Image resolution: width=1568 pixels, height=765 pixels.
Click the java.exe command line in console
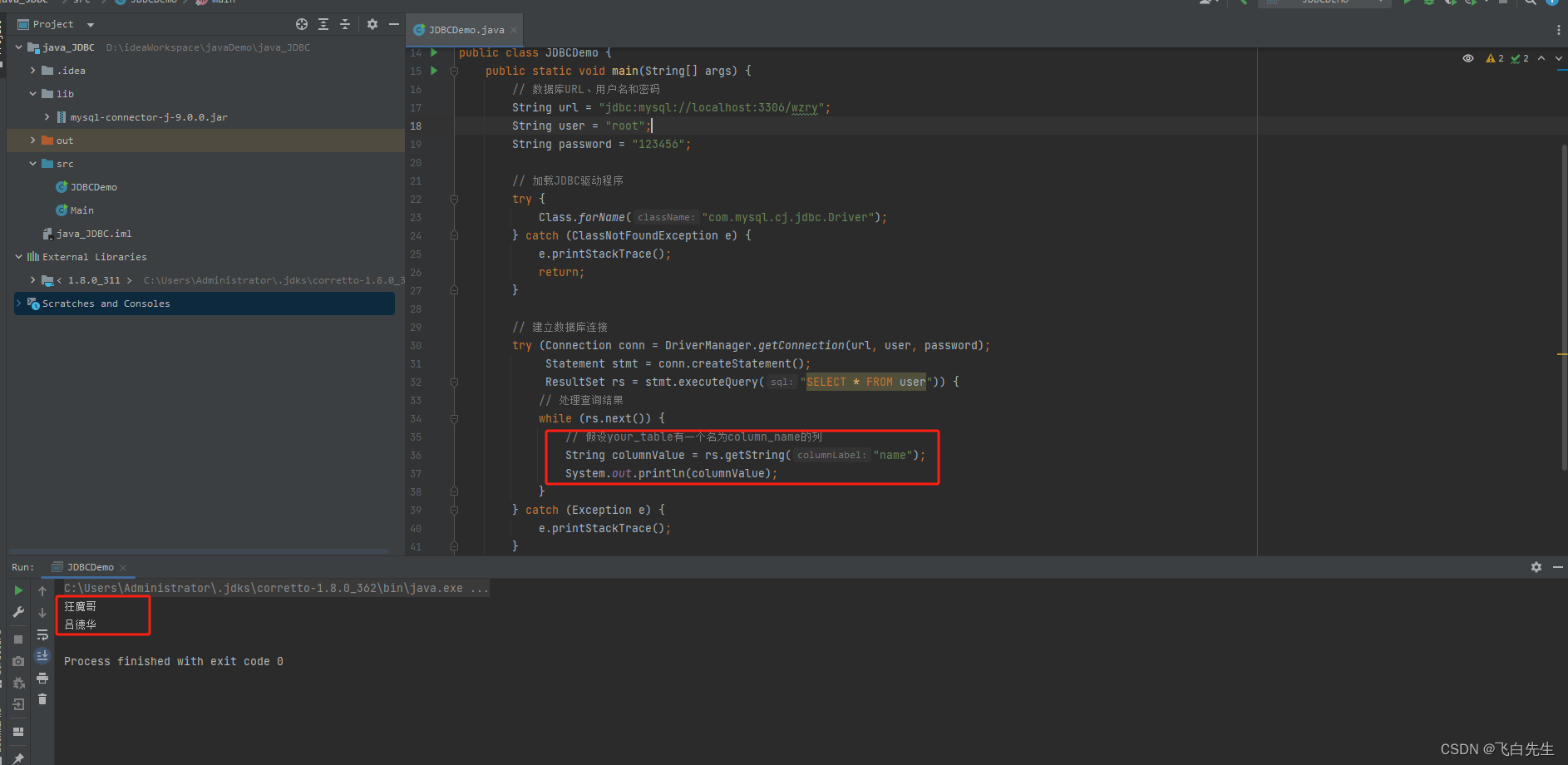coord(276,588)
